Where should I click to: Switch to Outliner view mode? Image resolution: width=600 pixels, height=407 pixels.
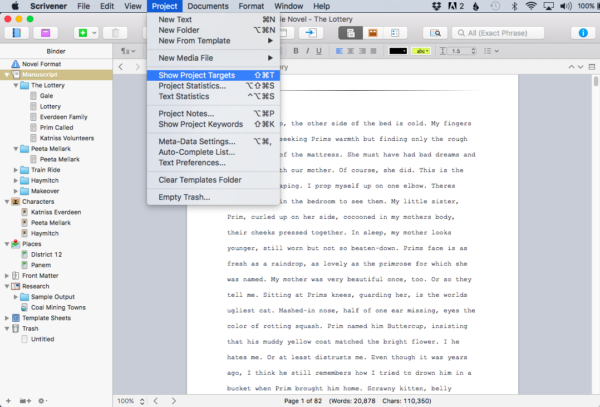395,33
